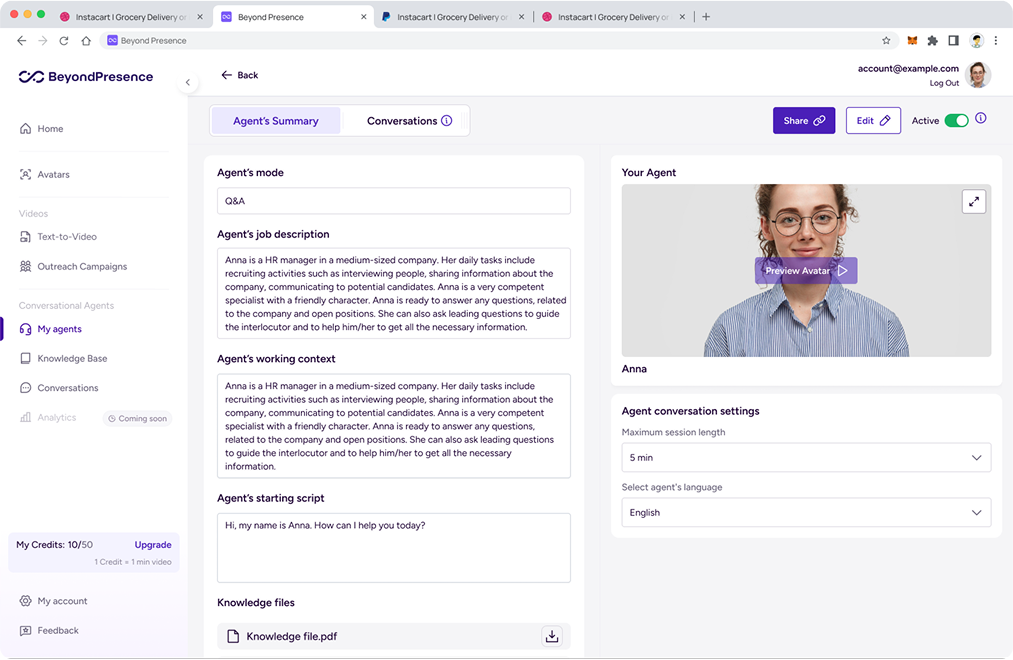Download the Knowledge file.pdf
The image size is (1013, 660).
pos(552,636)
